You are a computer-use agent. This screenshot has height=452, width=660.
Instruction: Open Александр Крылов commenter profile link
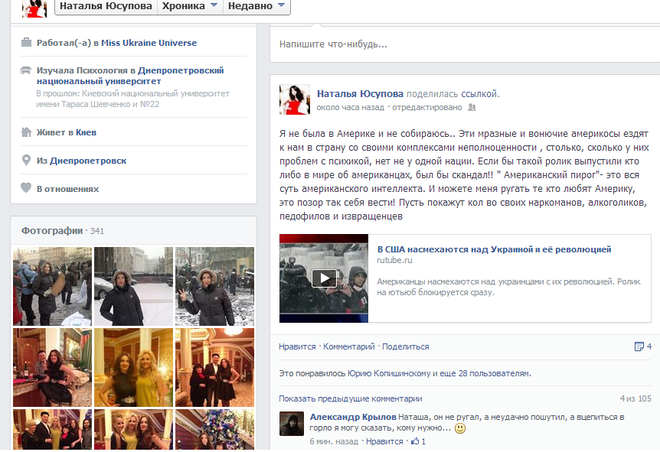[x=353, y=417]
